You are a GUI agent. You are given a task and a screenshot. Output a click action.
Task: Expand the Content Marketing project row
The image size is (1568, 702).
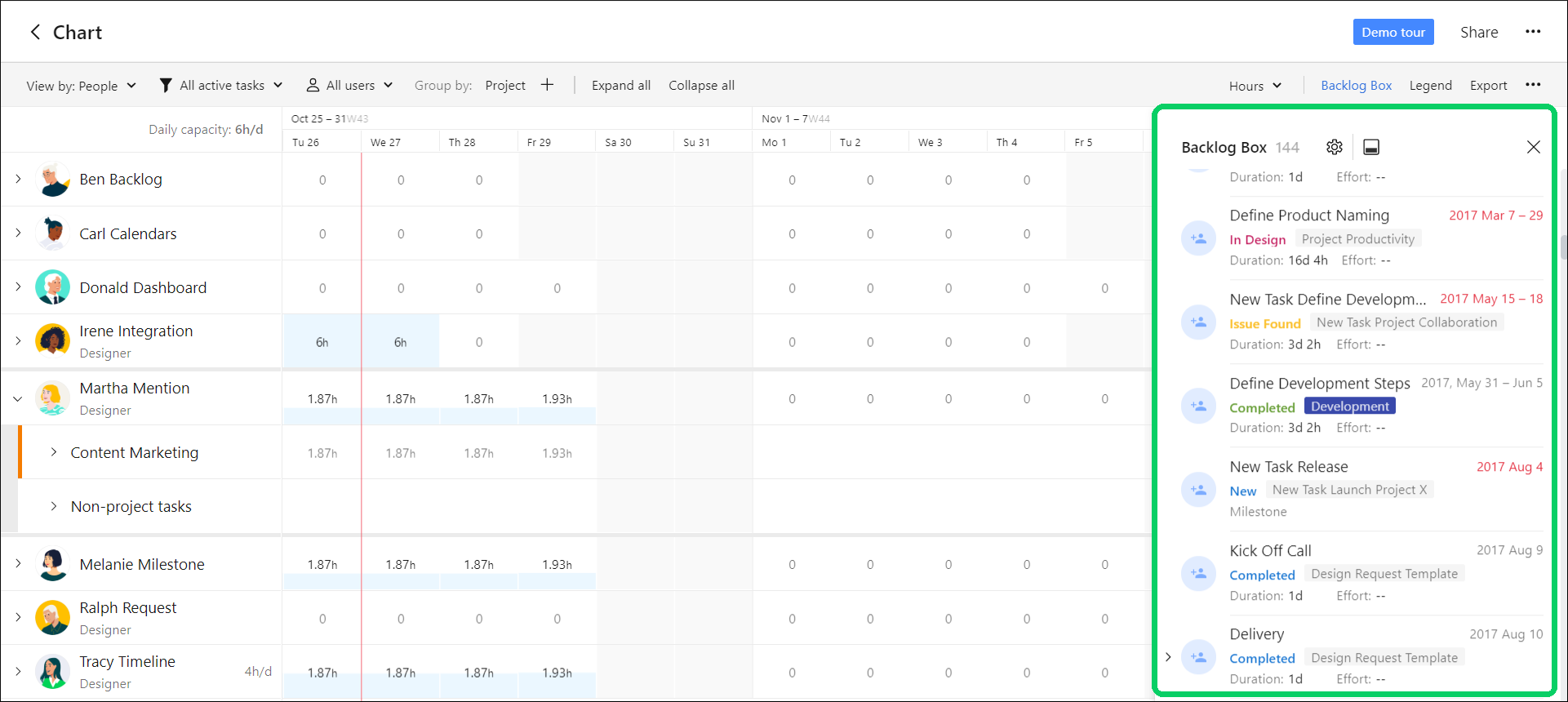pos(54,452)
